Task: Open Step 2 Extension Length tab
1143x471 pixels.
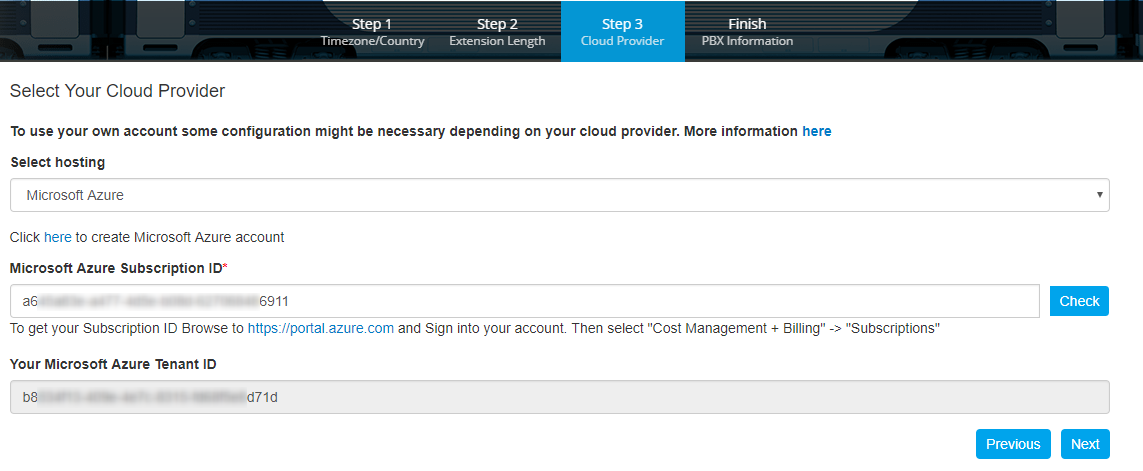Action: [x=497, y=32]
